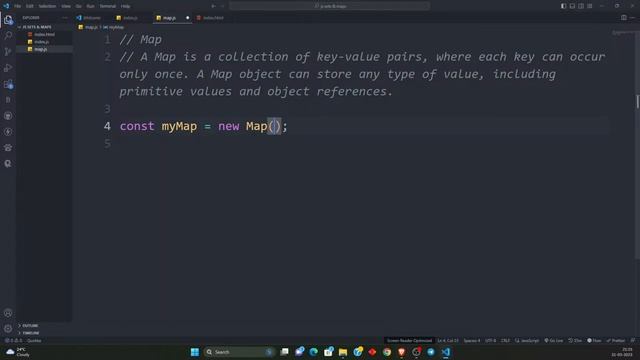Open notifications bell in status bar

tap(633, 340)
